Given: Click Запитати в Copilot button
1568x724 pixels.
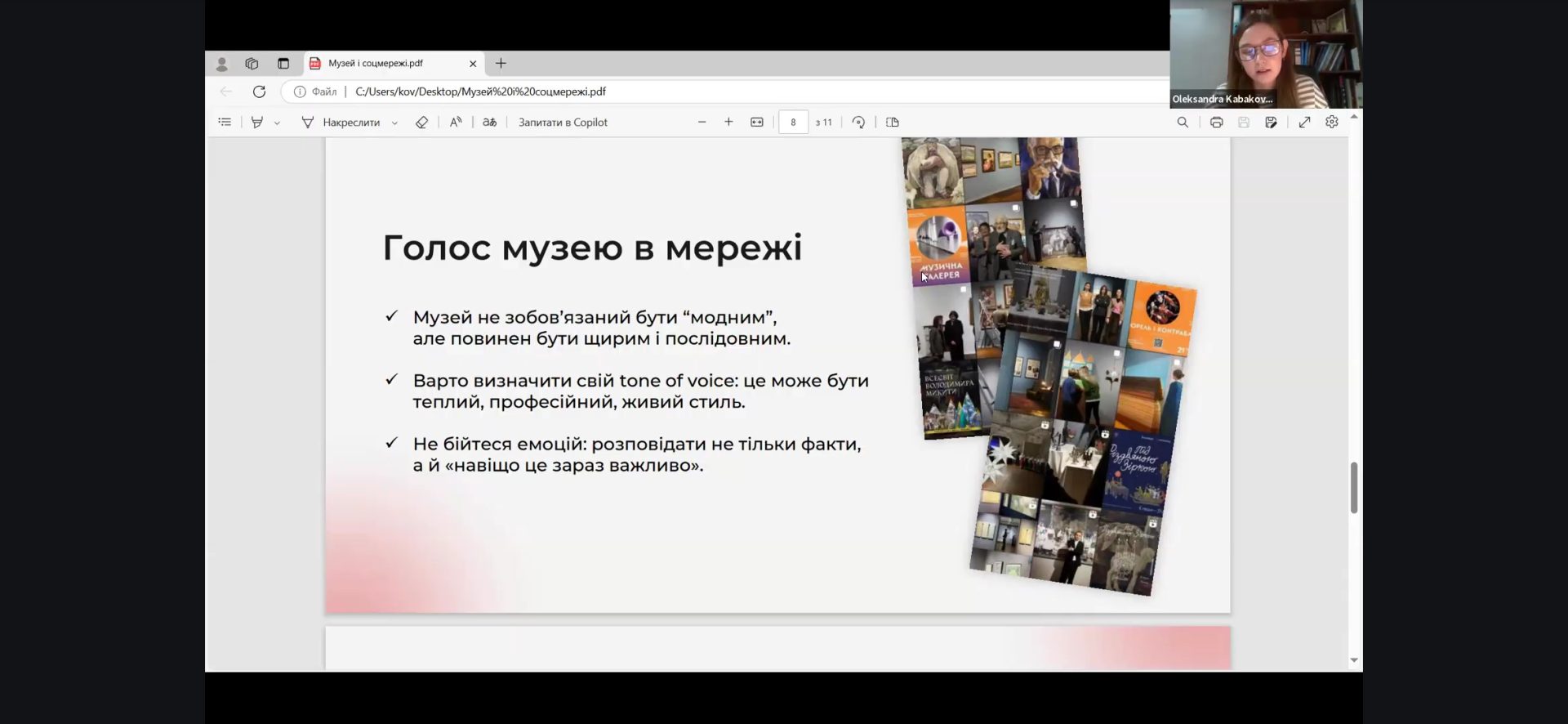Looking at the screenshot, I should coord(563,123).
